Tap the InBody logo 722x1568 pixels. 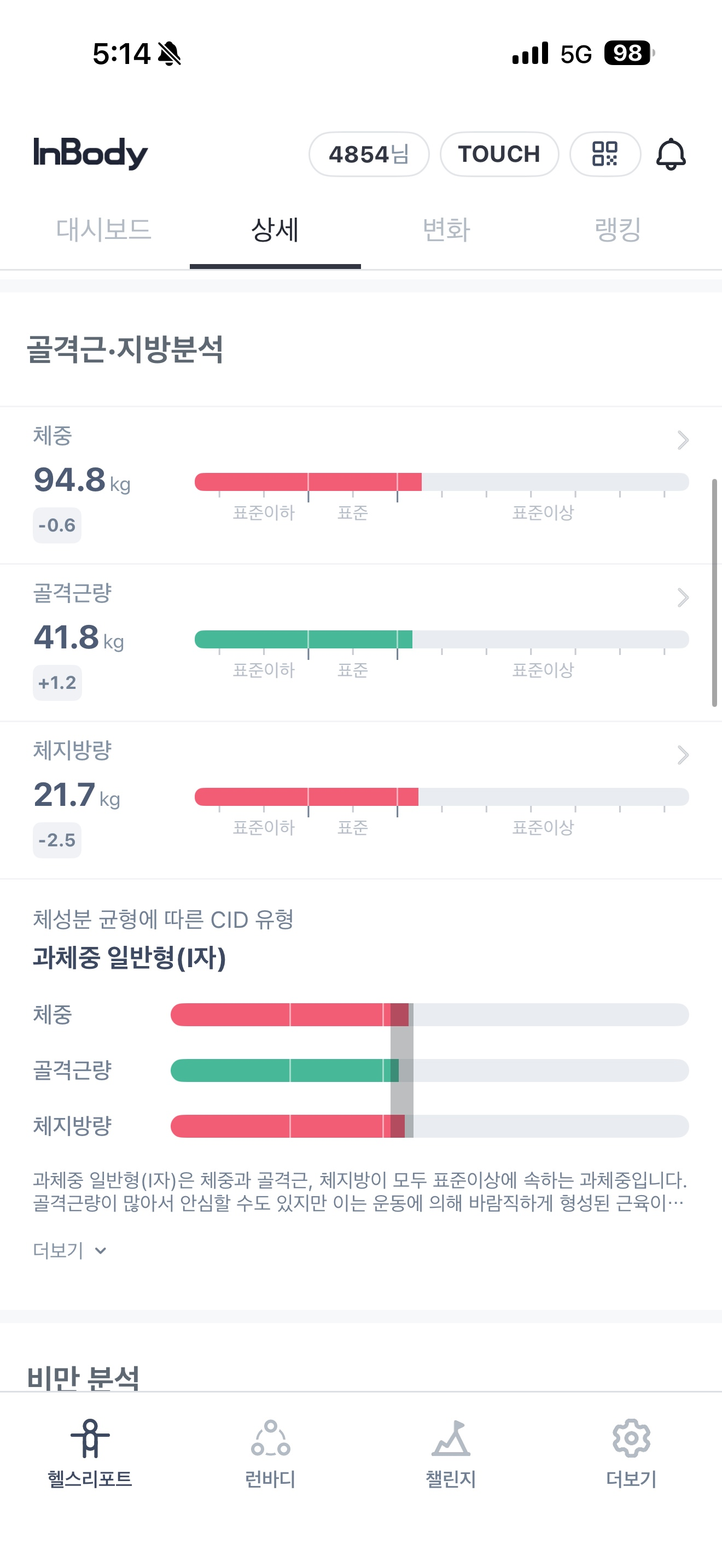pyautogui.click(x=91, y=153)
